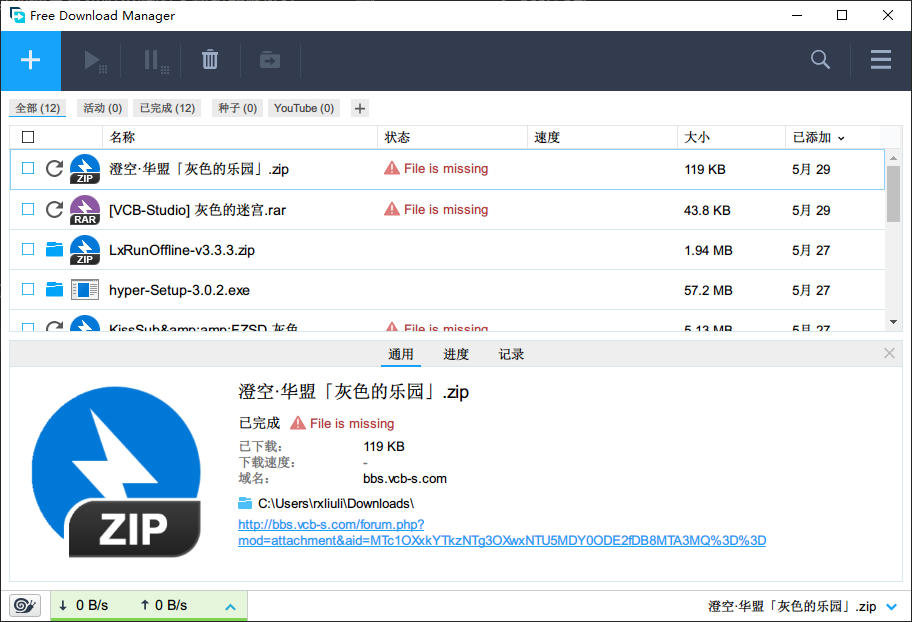Screen dimensions: 912x622
Task: Check the box for hyper-Setup-3.0.2.exe
Action: (x=28, y=289)
